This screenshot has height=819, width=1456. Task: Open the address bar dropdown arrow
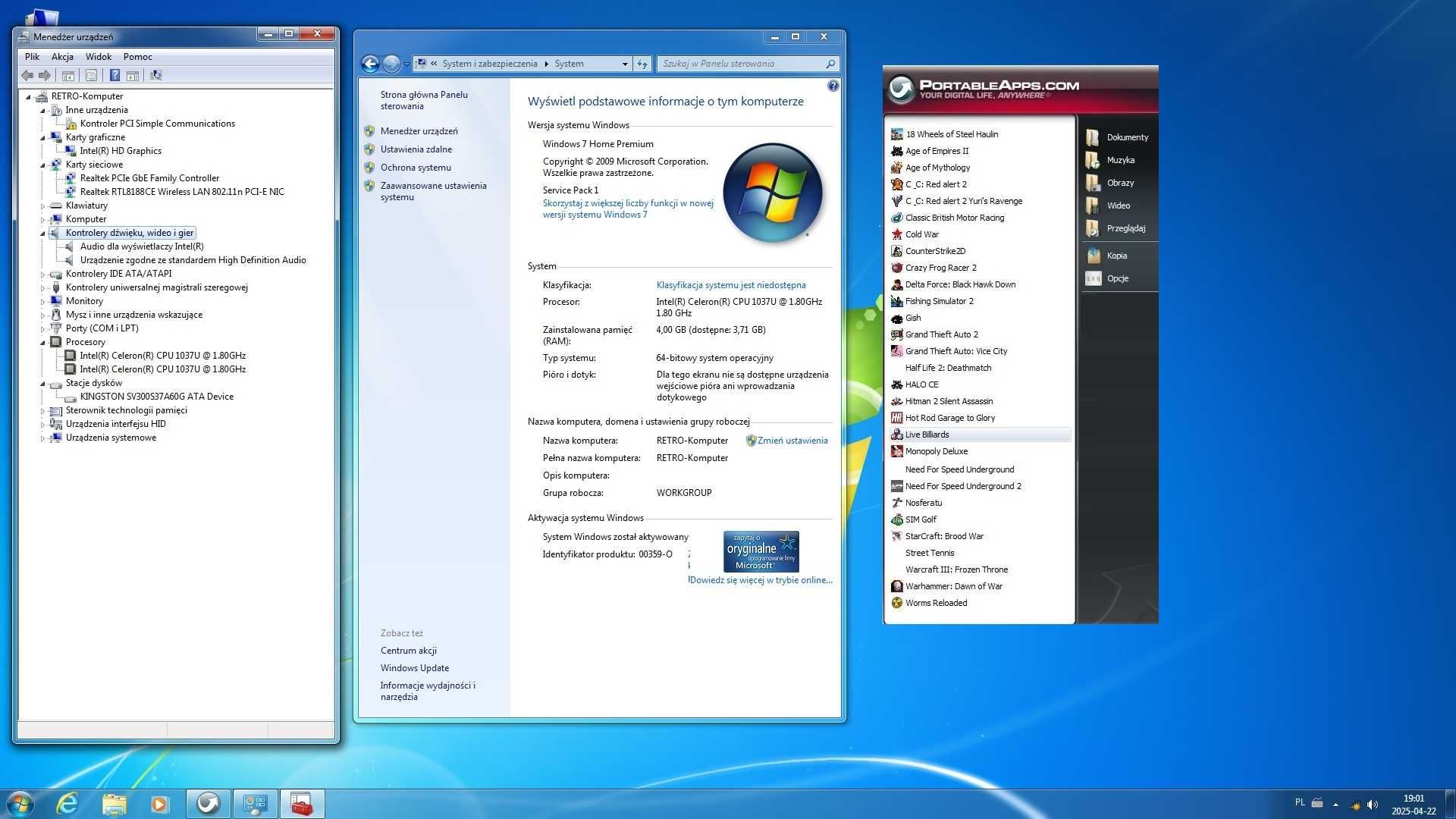pos(625,64)
